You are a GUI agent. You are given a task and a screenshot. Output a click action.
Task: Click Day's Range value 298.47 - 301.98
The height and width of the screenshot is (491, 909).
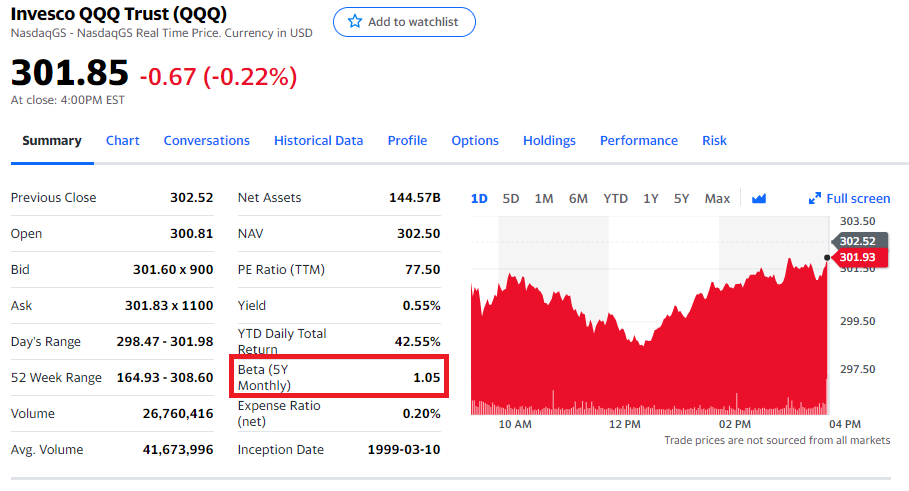[165, 341]
